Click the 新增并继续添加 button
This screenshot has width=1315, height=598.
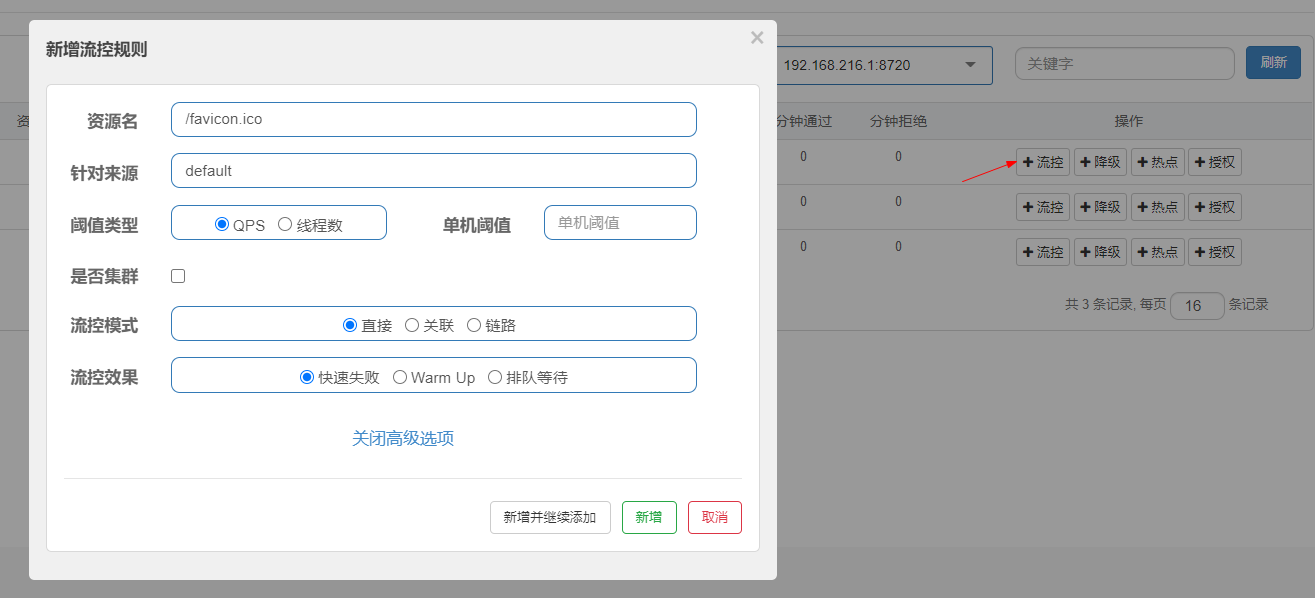click(x=550, y=517)
